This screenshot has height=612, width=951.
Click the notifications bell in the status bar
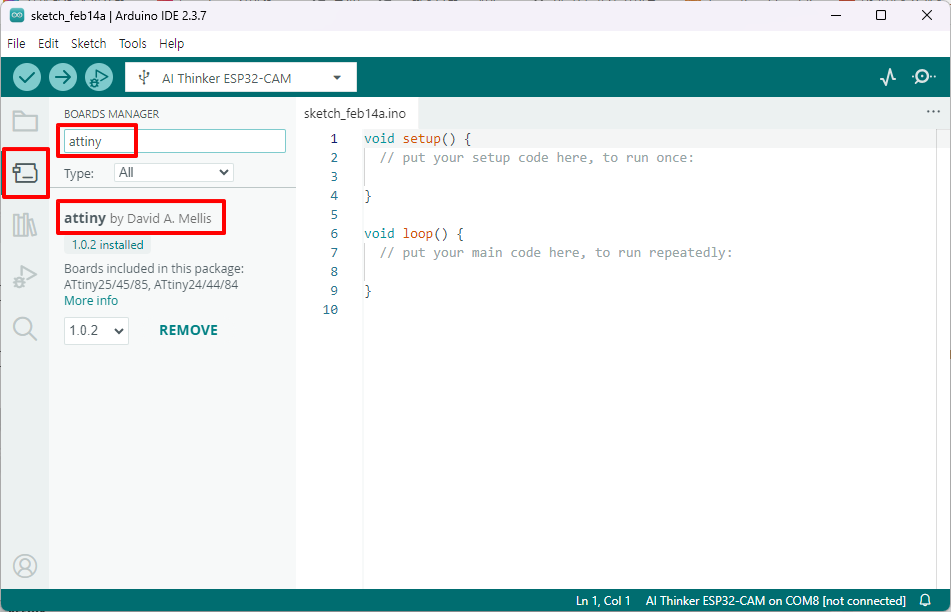925,600
